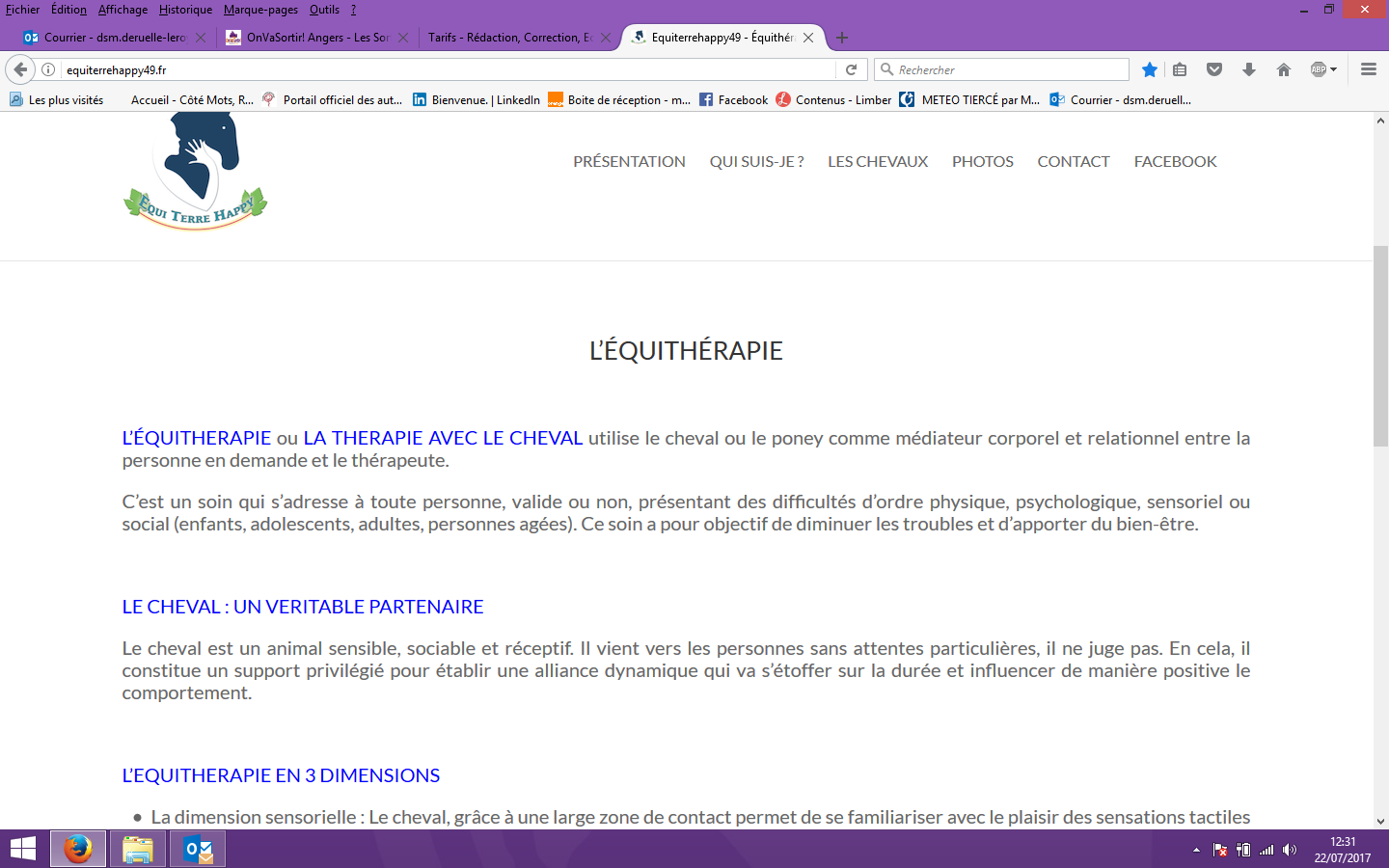Open the Downloads arrow icon
This screenshot has width=1389, height=868.
pyautogui.click(x=1249, y=69)
